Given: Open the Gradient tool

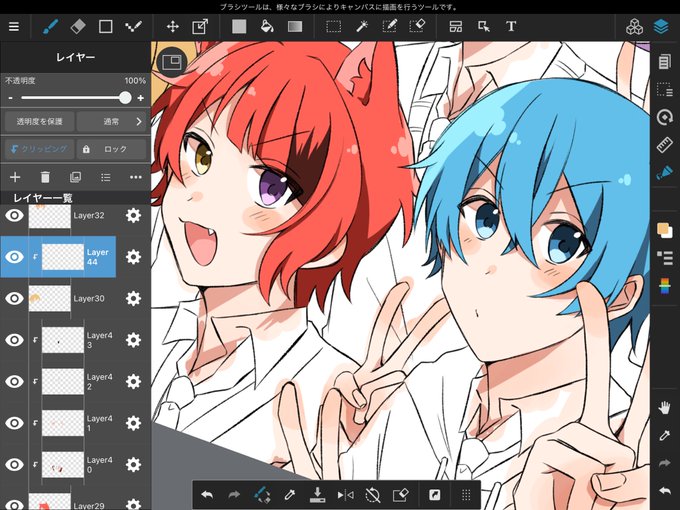Looking at the screenshot, I should pos(295,27).
